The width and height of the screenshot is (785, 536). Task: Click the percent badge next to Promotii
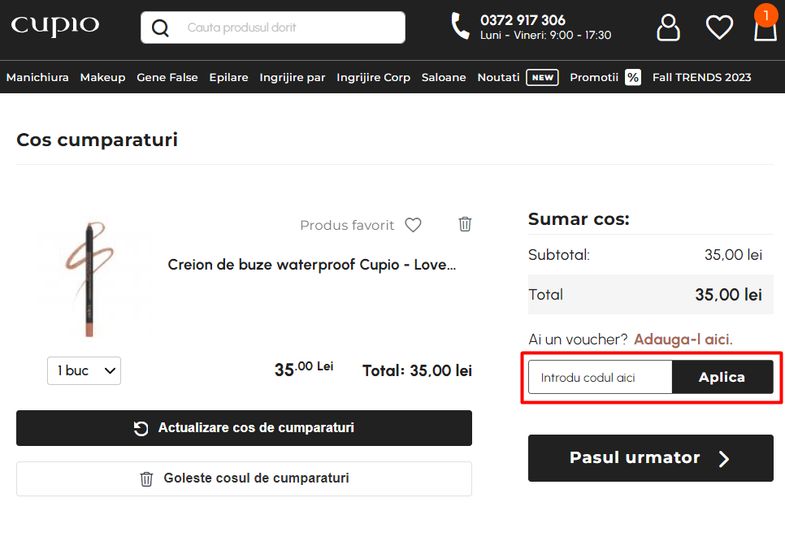[x=633, y=78]
